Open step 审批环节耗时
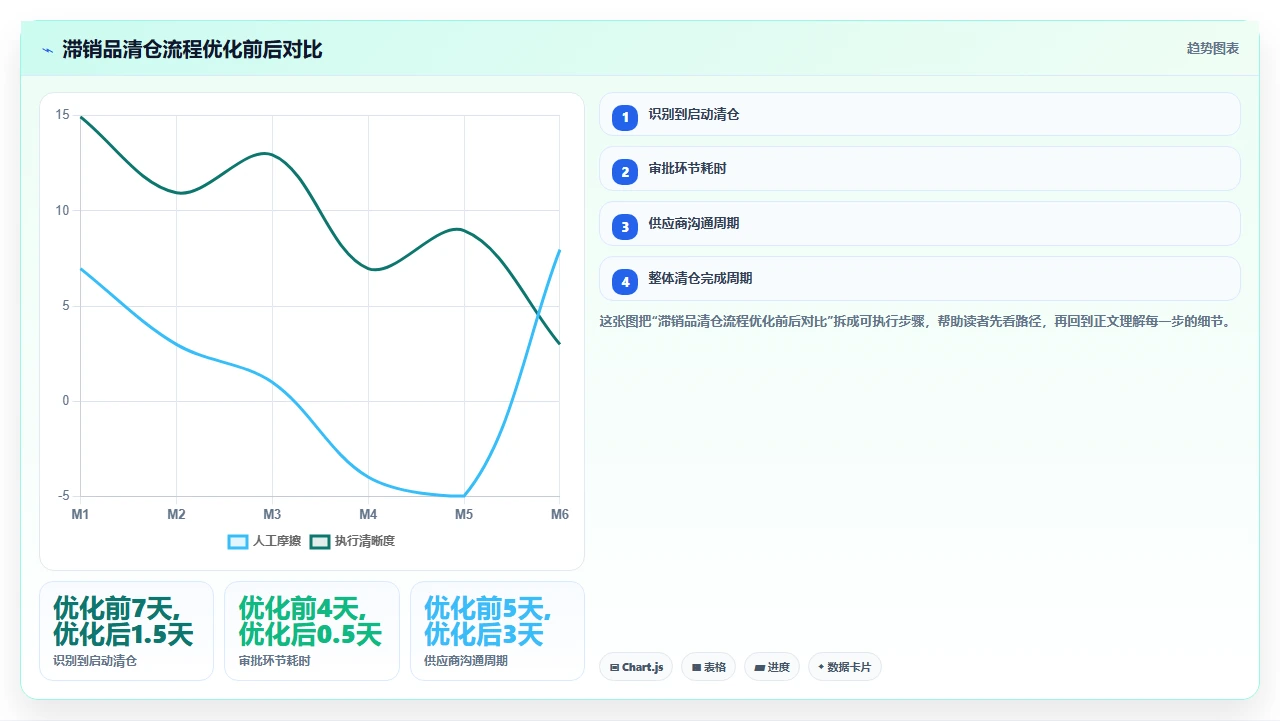This screenshot has height=721, width=1280. coord(920,169)
